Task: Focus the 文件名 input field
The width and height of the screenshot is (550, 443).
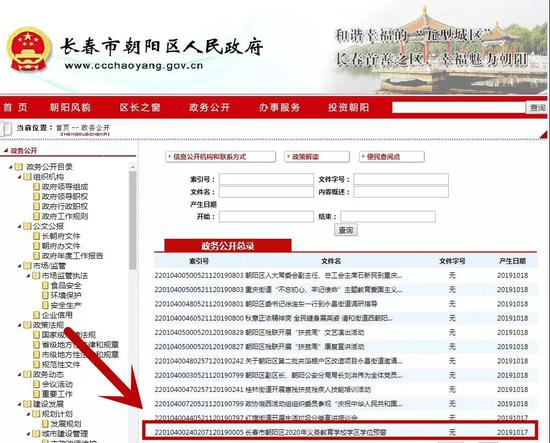Action: click(x=266, y=192)
